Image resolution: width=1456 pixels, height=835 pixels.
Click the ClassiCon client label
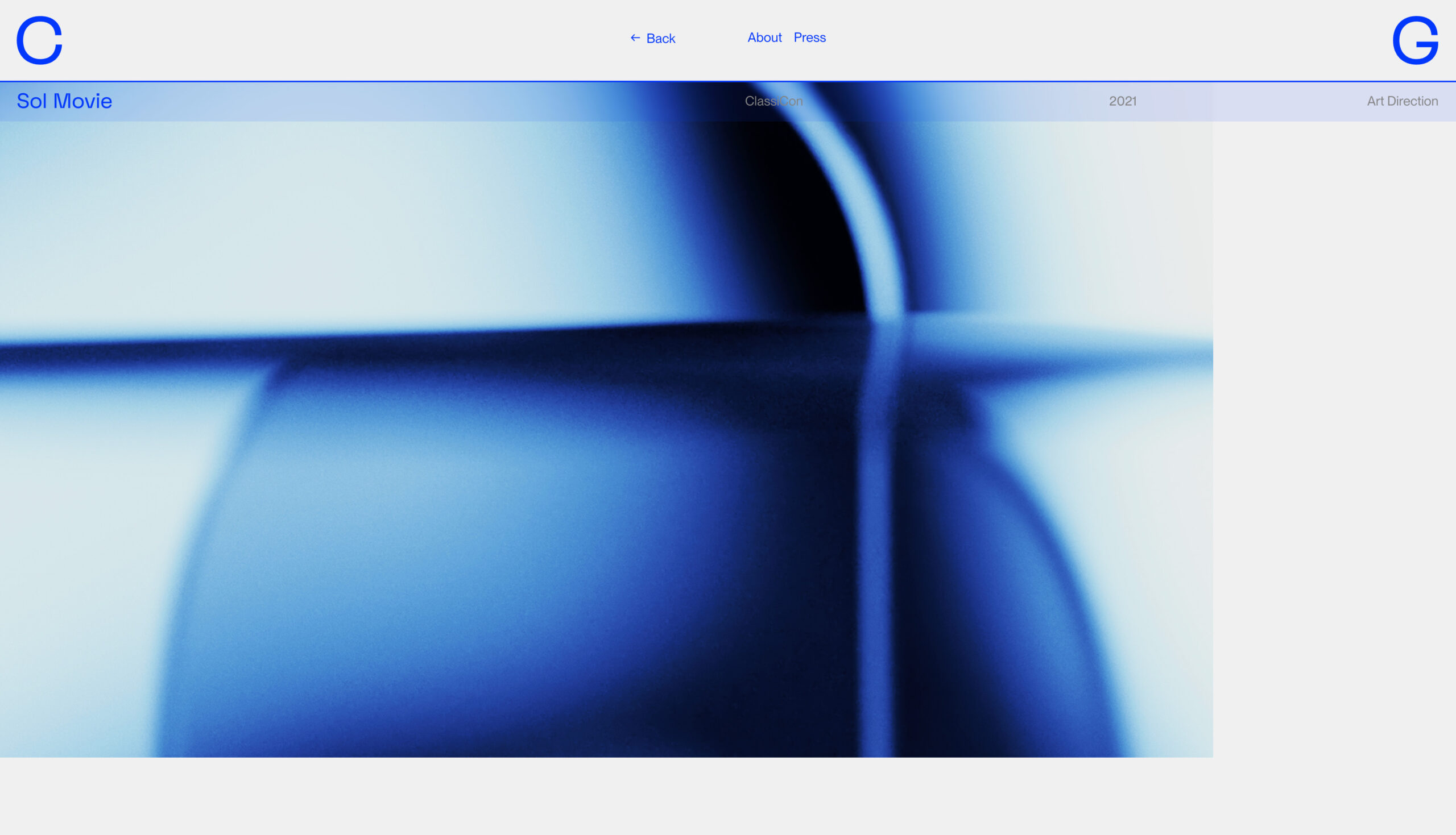coord(773,101)
